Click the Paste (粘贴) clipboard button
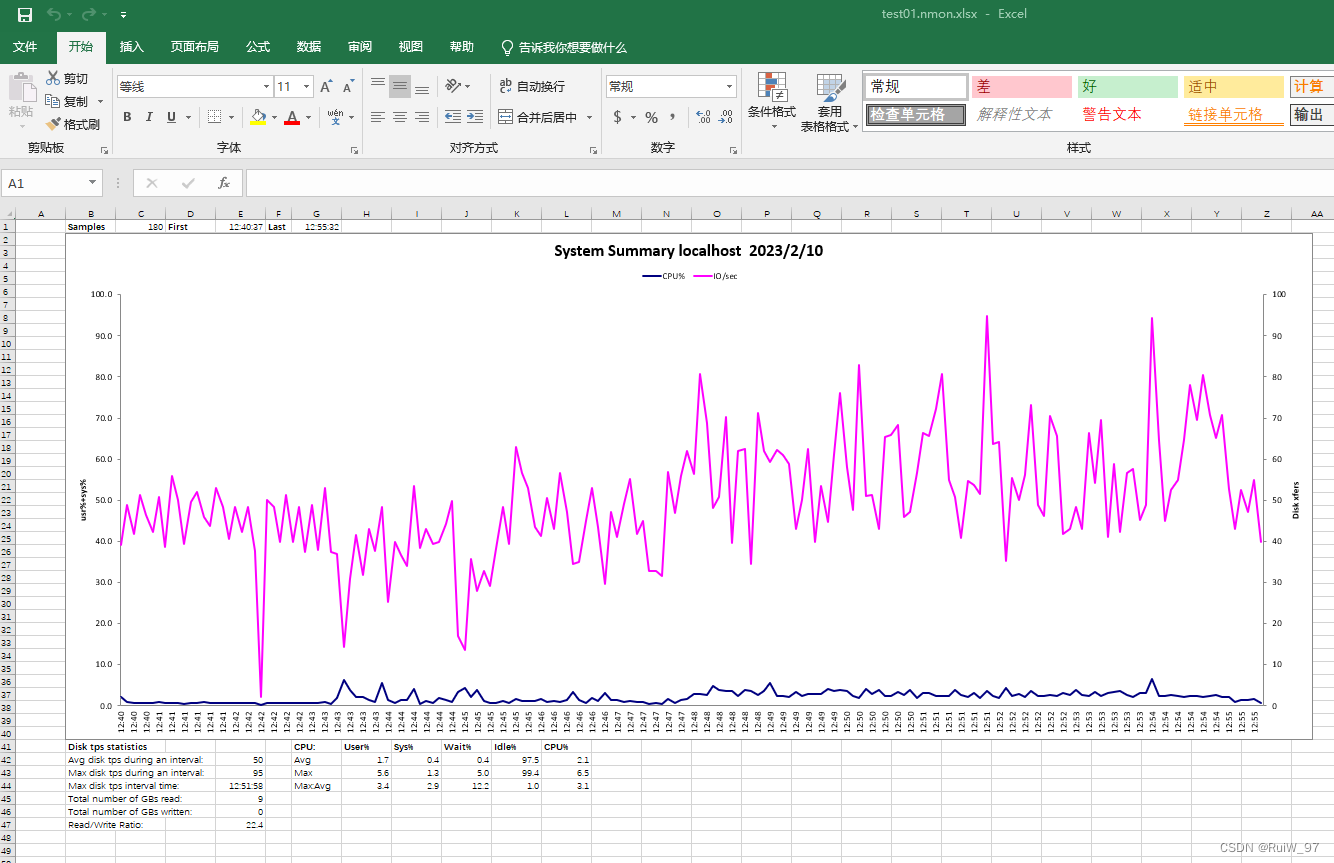The height and width of the screenshot is (863, 1334). click(20, 97)
